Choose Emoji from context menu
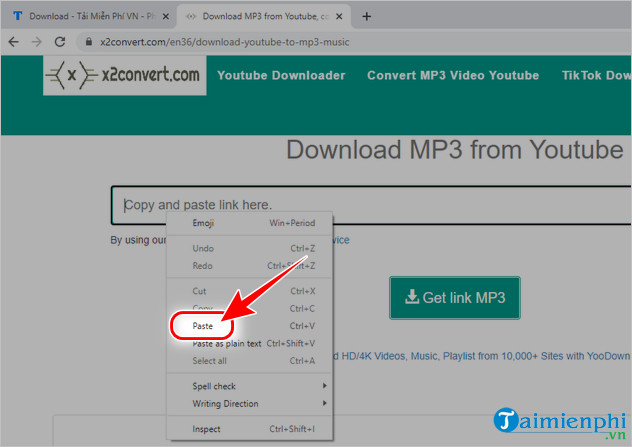 (x=250, y=223)
